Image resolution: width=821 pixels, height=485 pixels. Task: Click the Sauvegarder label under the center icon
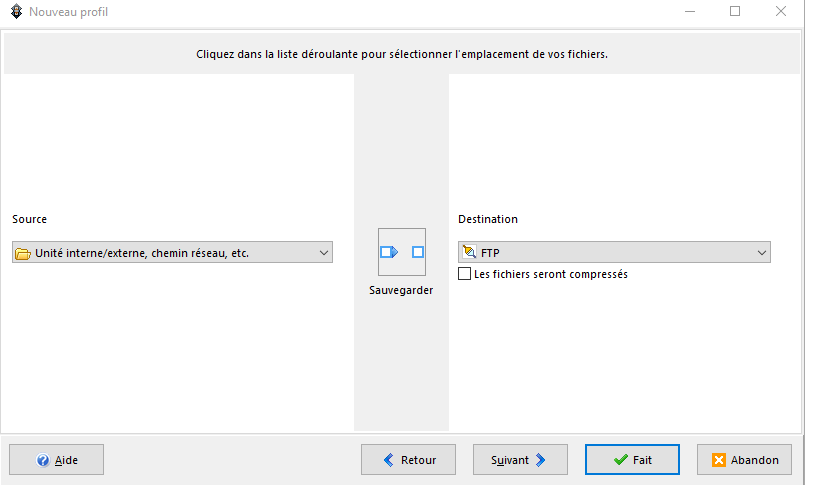pos(401,290)
